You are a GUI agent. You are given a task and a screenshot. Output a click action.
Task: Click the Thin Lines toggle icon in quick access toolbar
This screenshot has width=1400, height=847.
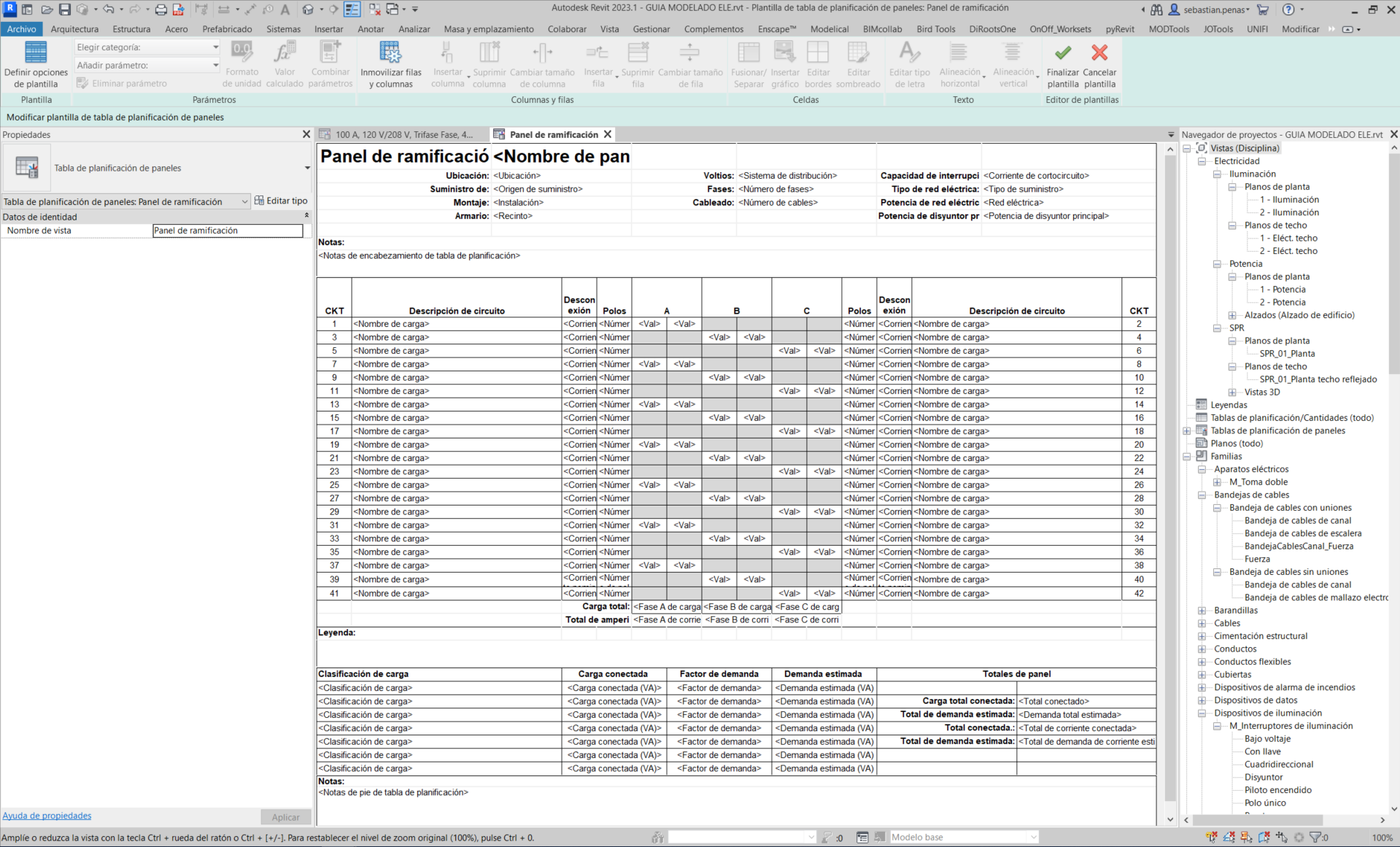pos(352,9)
